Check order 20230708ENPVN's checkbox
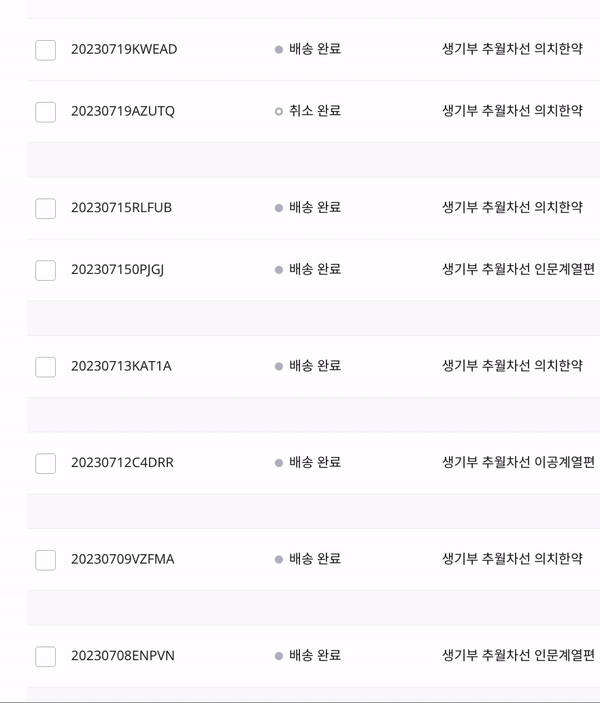The image size is (600, 703). (45, 657)
